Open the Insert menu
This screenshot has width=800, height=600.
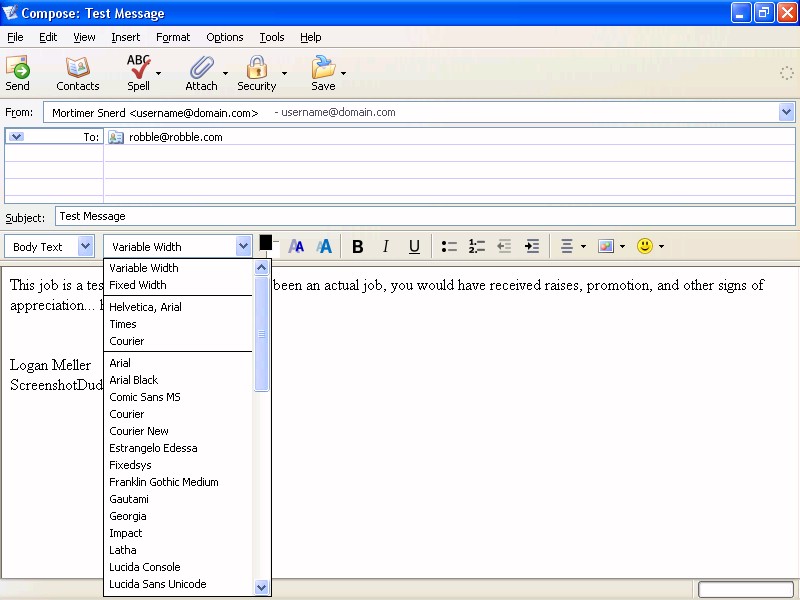[x=126, y=37]
